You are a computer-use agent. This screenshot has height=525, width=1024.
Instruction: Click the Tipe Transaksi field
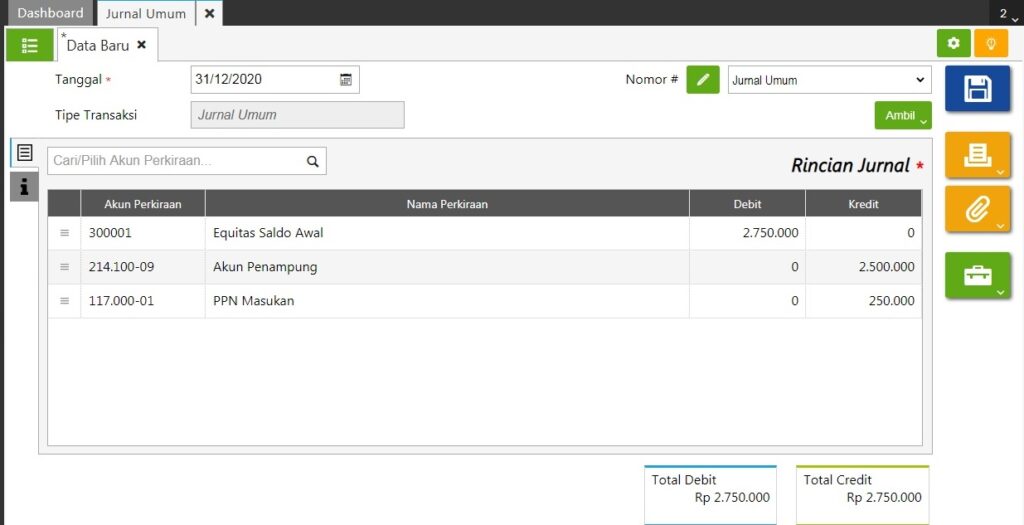tap(297, 115)
